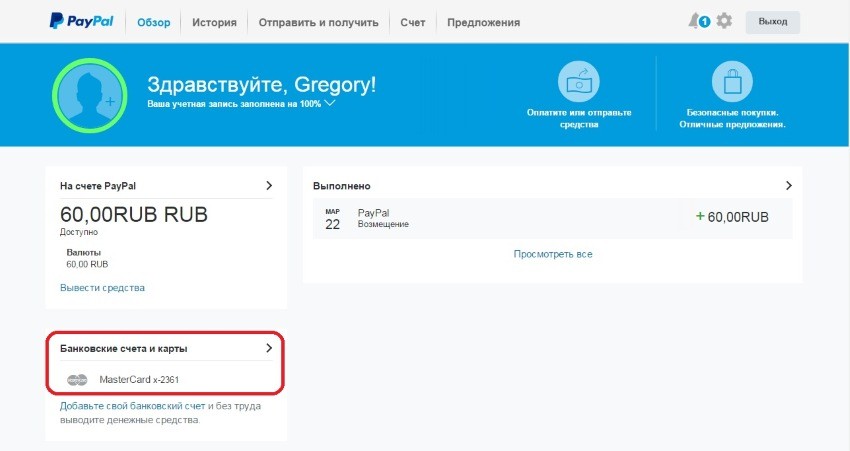Click the +60,00RUB transaction amount
This screenshot has height=451, width=850.
[x=732, y=217]
